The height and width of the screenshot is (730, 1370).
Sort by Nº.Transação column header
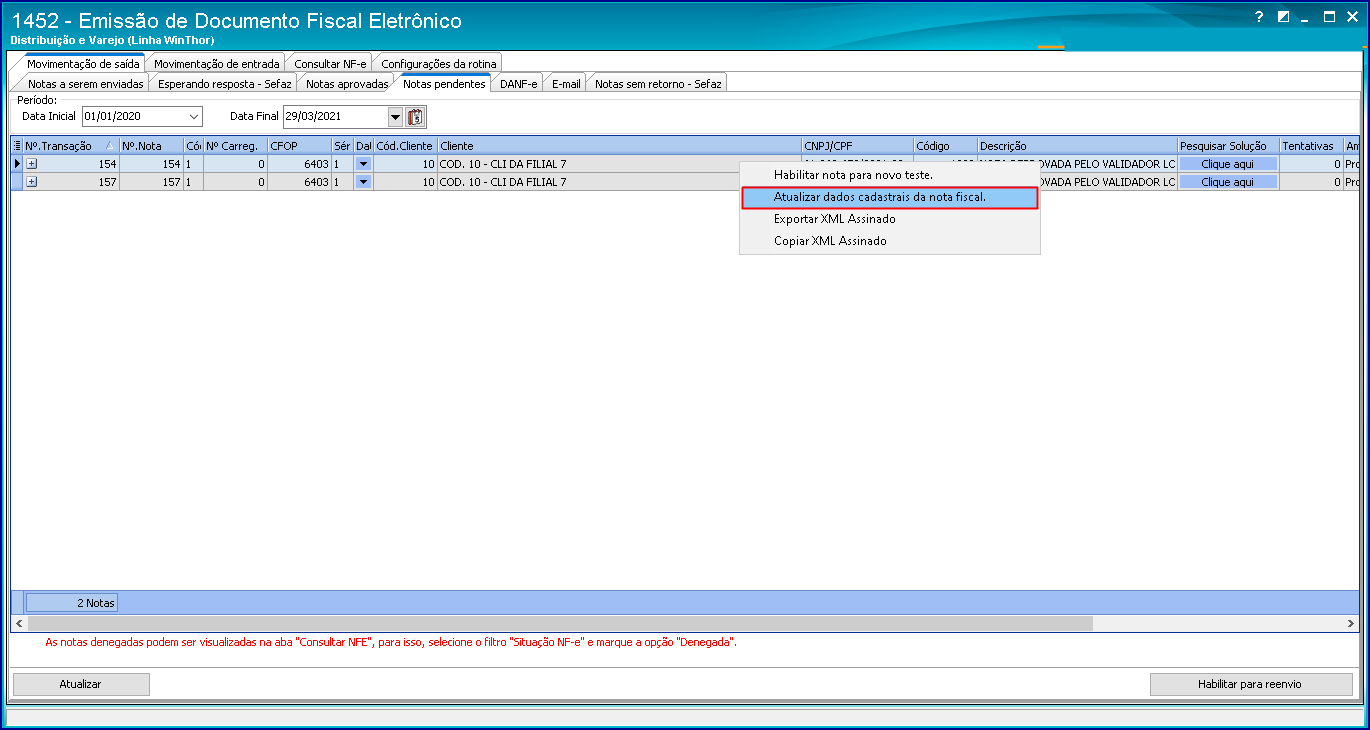tap(70, 146)
